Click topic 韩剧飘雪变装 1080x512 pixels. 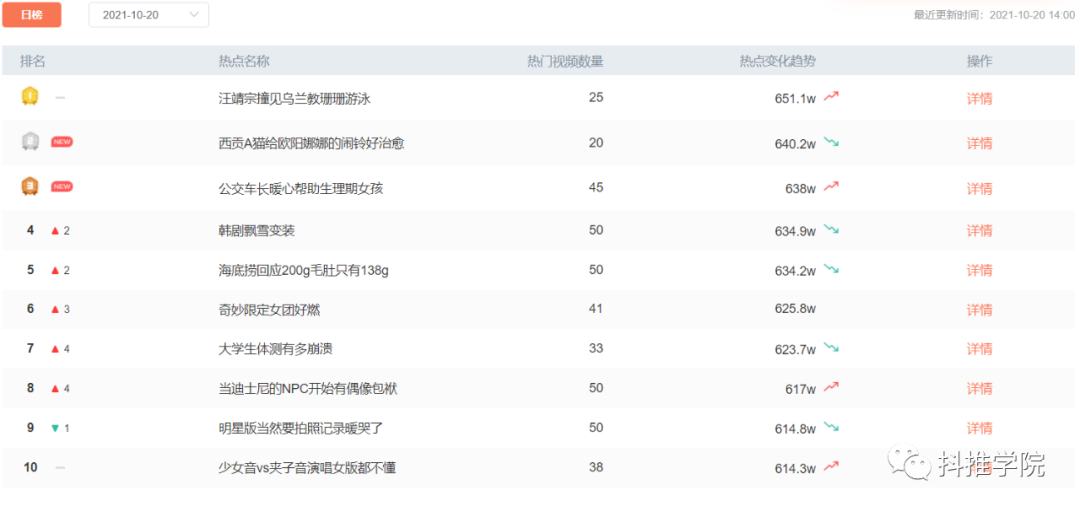click(x=257, y=230)
